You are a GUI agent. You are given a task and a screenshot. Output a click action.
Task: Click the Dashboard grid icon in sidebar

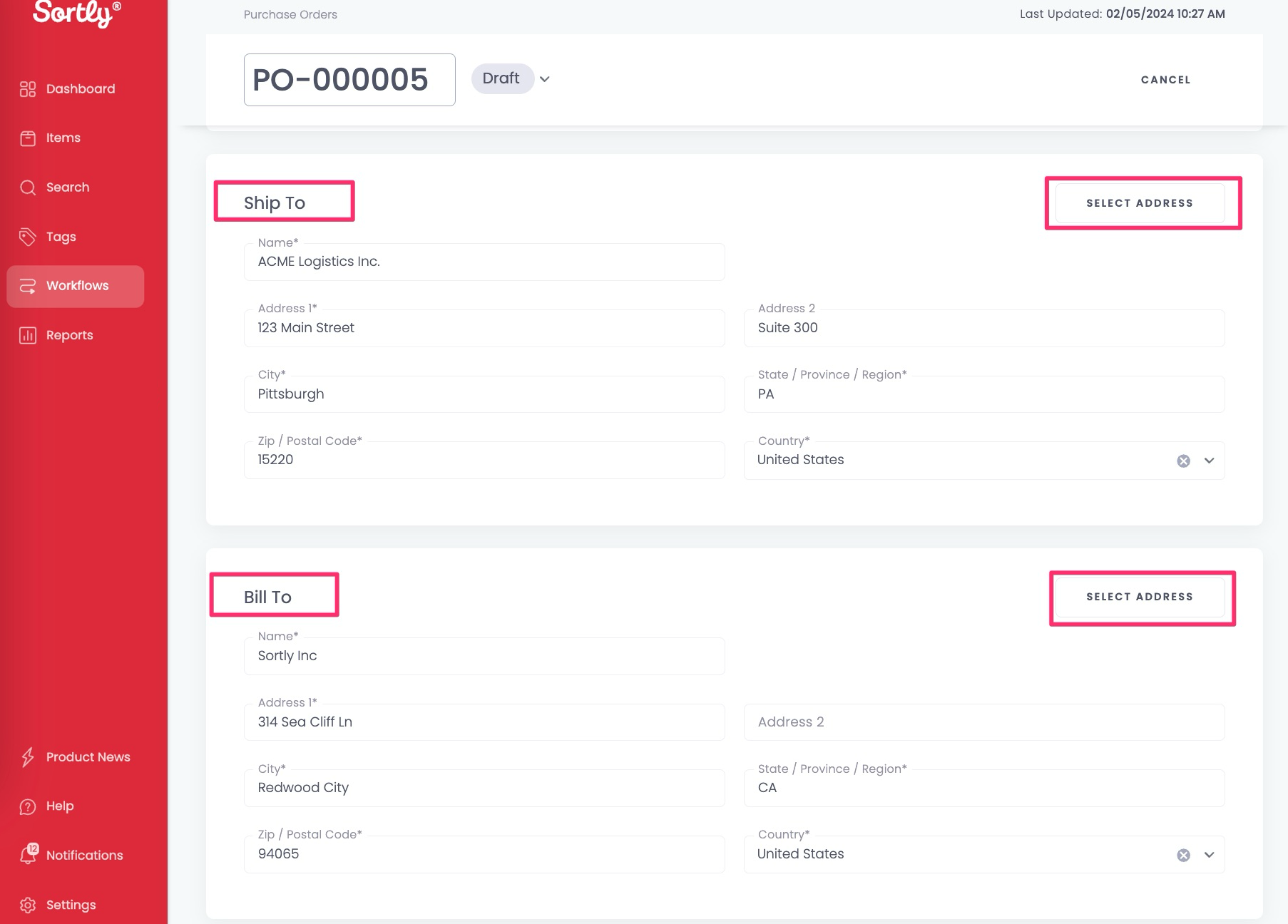28,89
